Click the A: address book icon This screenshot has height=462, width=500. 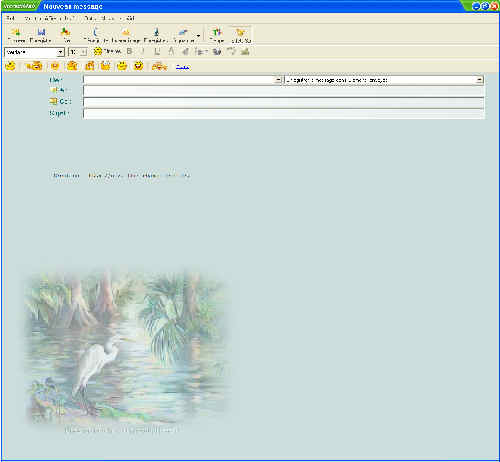[53, 90]
